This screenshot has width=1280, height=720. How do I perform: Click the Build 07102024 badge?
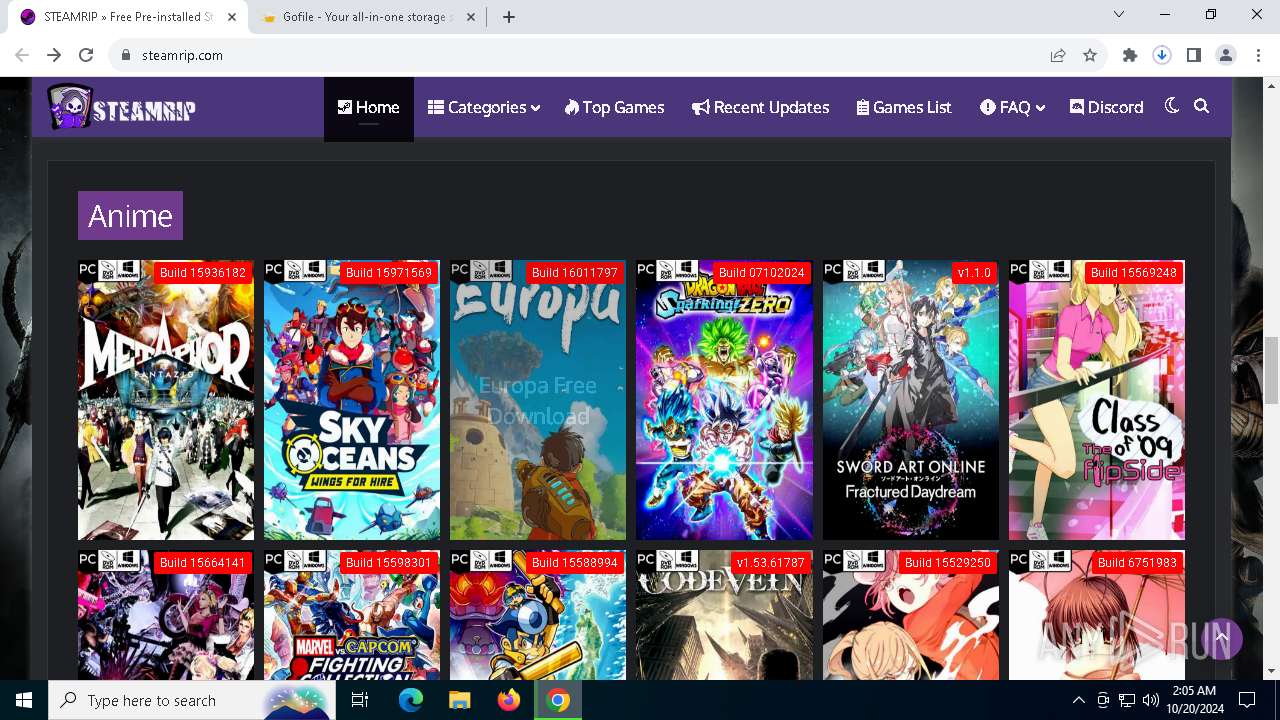(762, 273)
